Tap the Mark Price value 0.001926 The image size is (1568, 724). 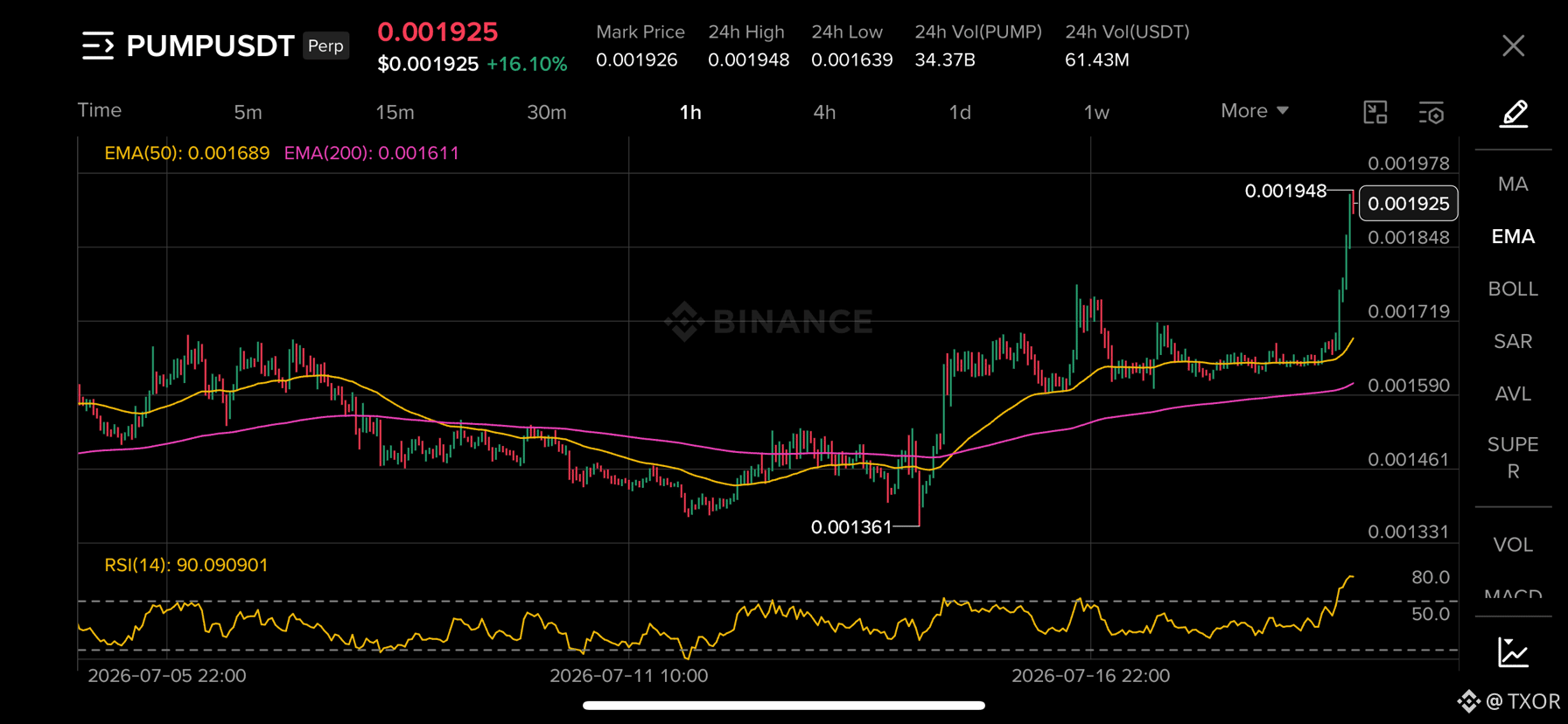pos(637,60)
